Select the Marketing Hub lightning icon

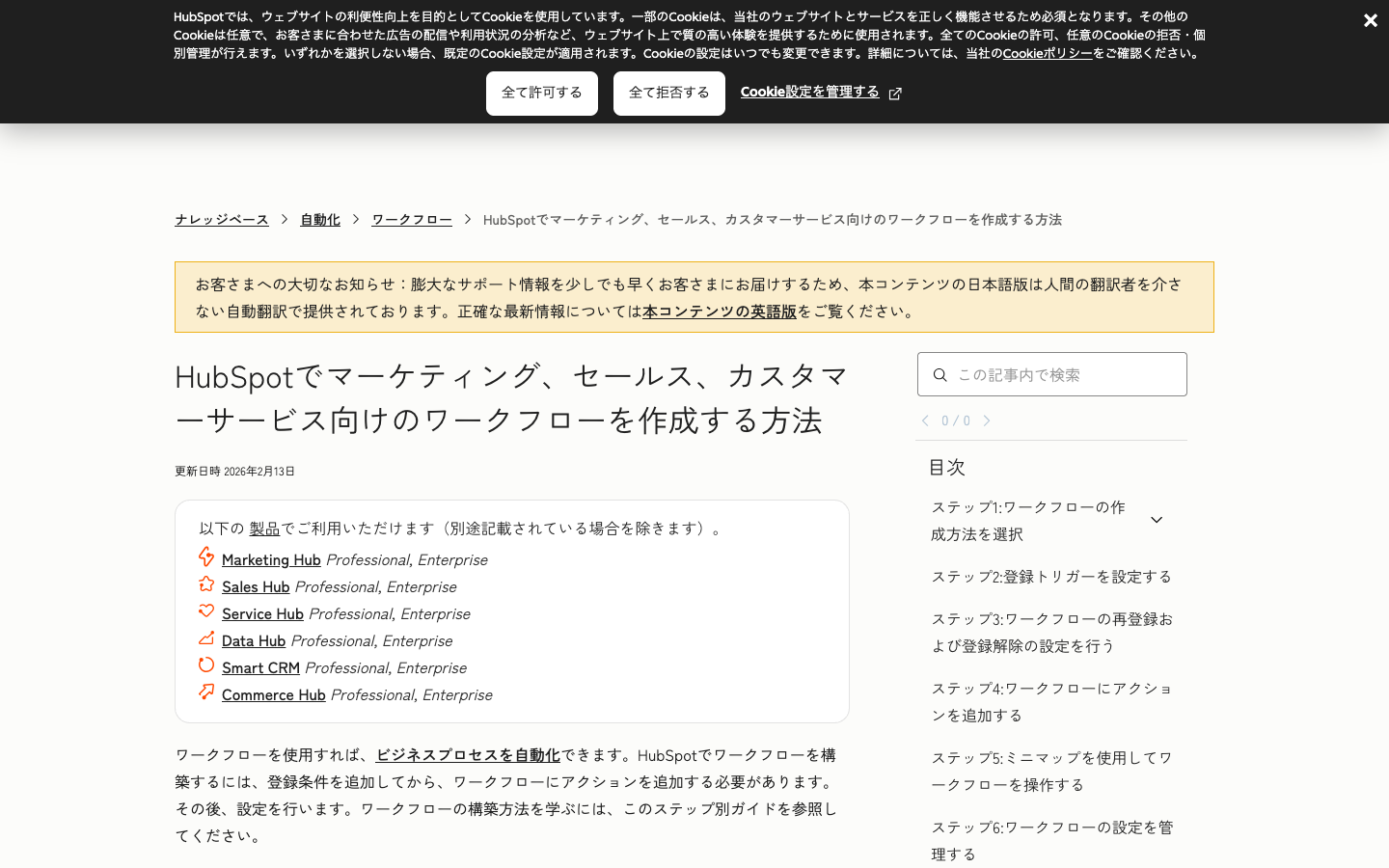click(206, 557)
